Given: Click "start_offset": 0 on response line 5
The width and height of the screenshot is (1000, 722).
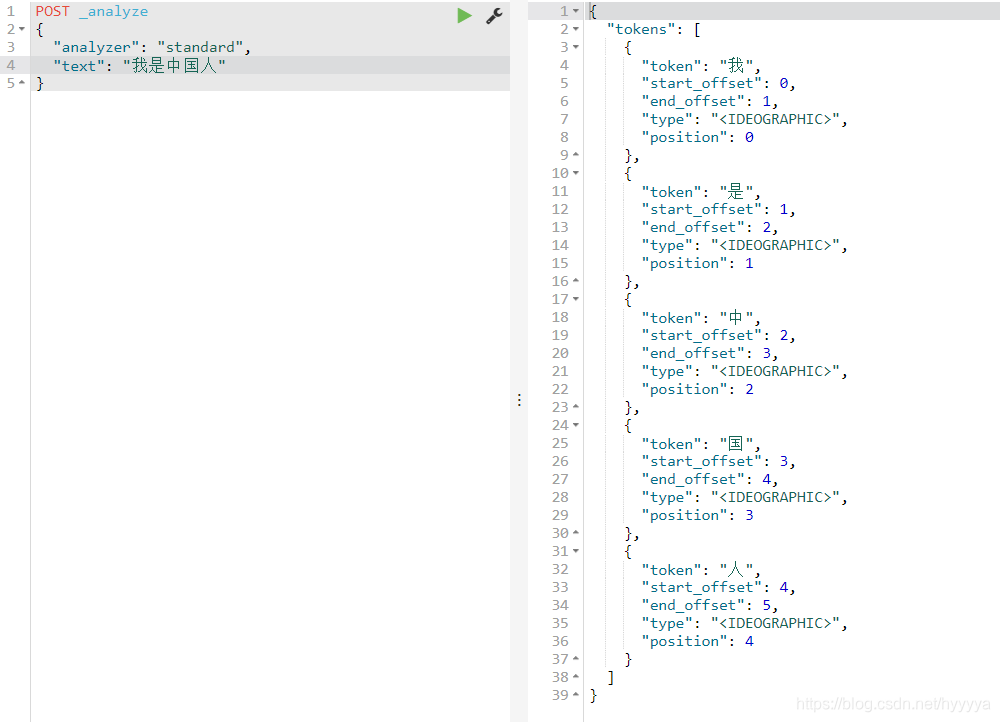Looking at the screenshot, I should 718,83.
